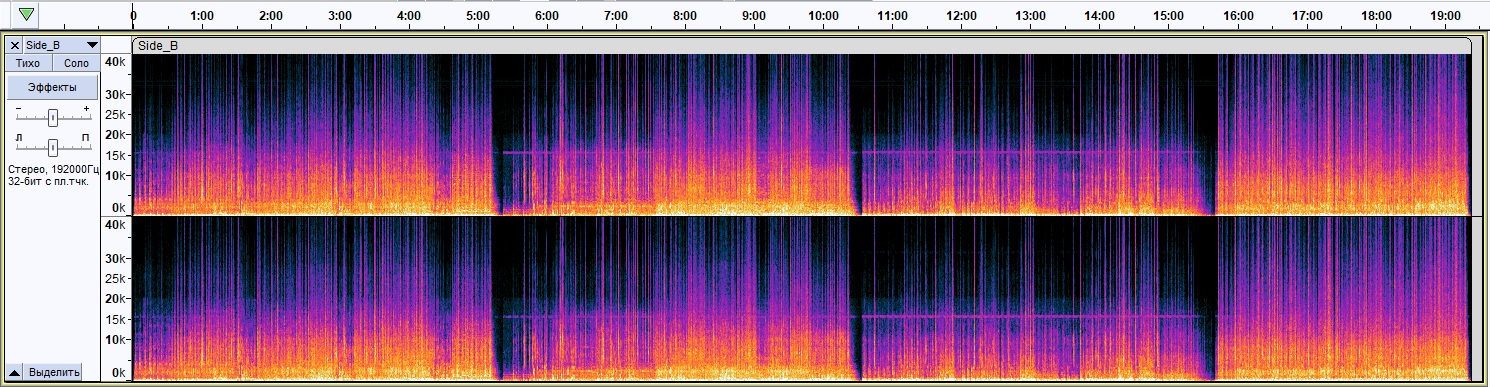Viewport: 1490px width, 387px height.
Task: Close the Side_B track with the X button
Action: tap(14, 46)
